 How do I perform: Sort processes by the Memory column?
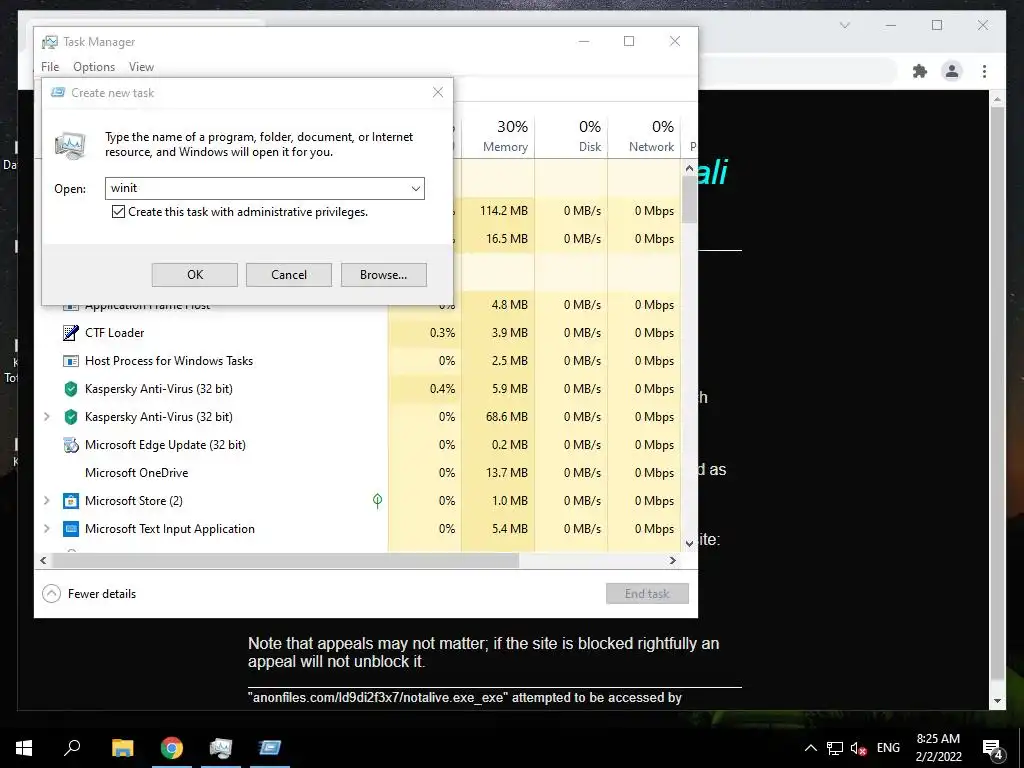[498, 136]
